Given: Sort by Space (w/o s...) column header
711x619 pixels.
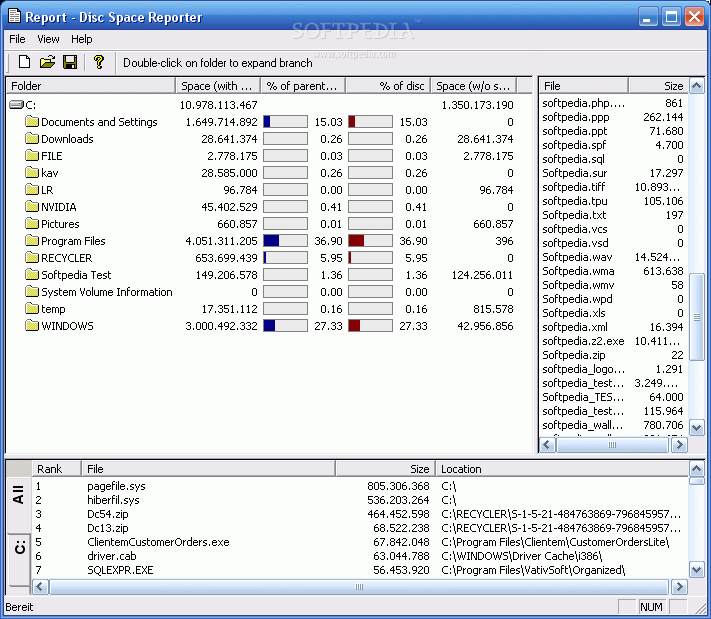Looking at the screenshot, I should pyautogui.click(x=473, y=86).
